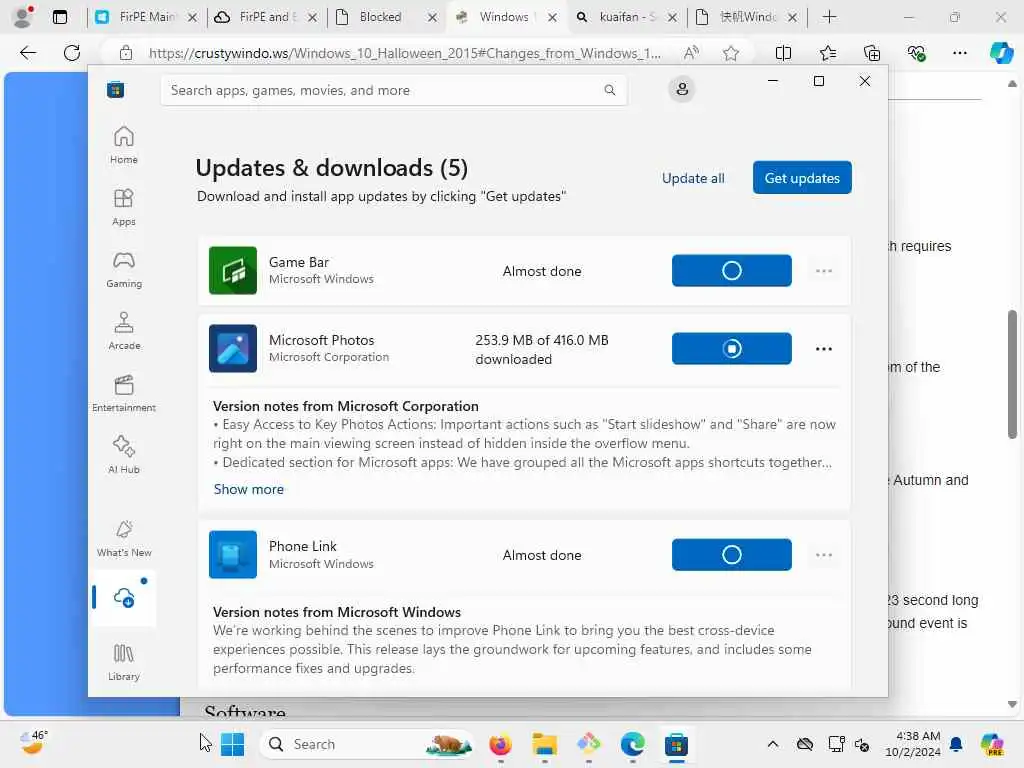
Task: Open What's New in sidebar
Action: click(x=123, y=538)
